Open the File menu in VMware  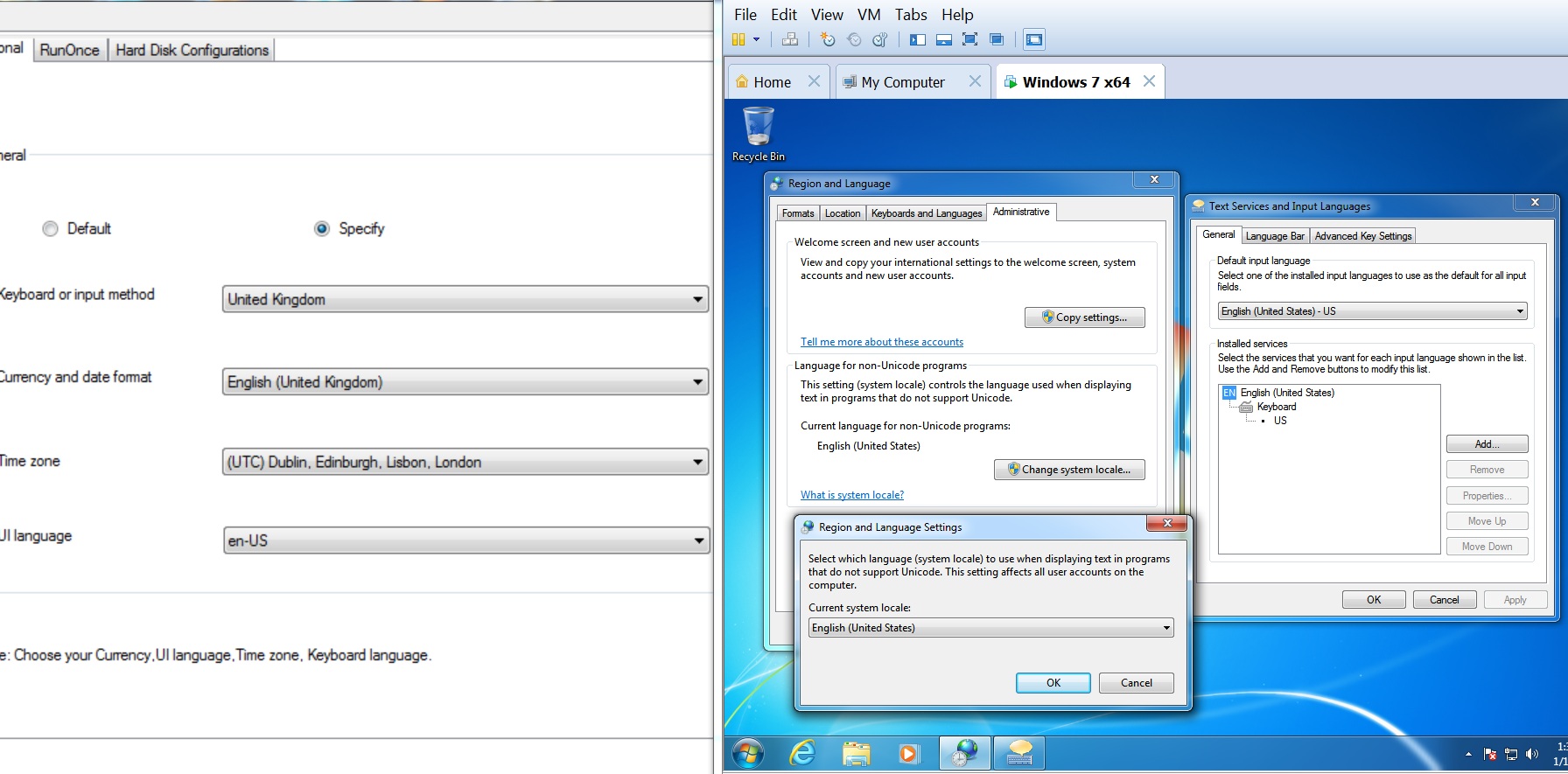pyautogui.click(x=745, y=15)
